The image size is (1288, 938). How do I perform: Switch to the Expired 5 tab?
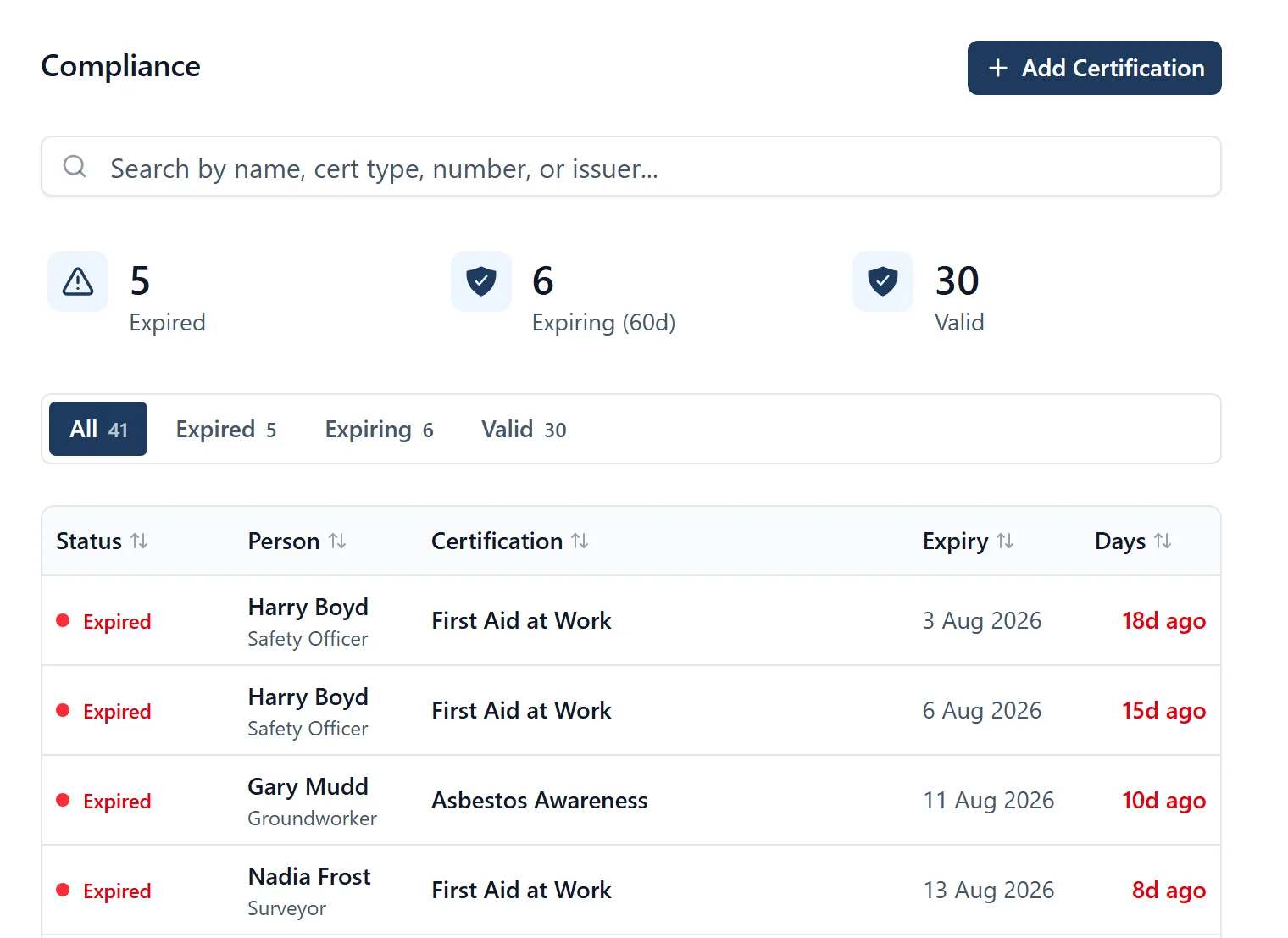[226, 429]
